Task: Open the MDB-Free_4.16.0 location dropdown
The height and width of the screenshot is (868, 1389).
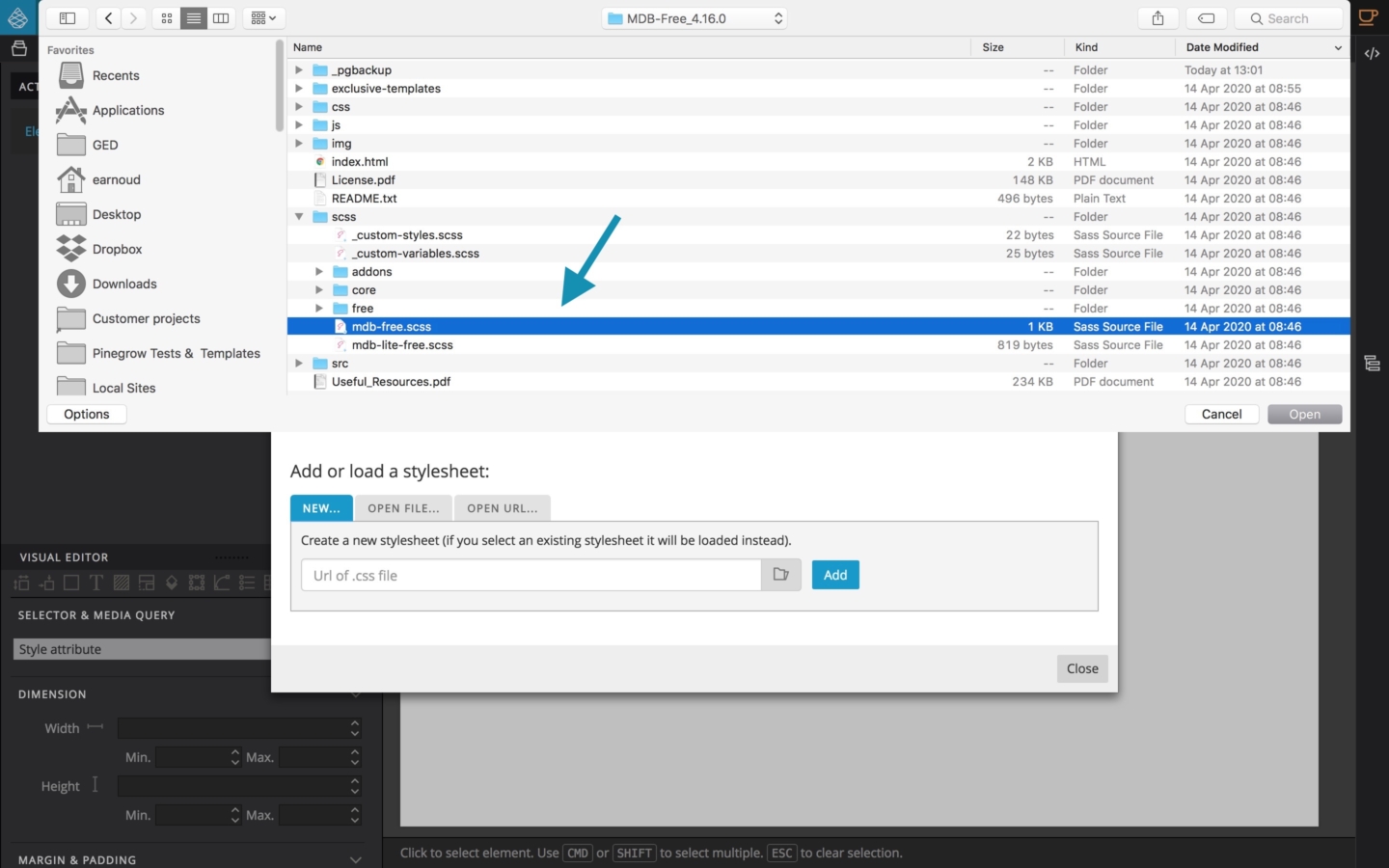Action: 694,17
